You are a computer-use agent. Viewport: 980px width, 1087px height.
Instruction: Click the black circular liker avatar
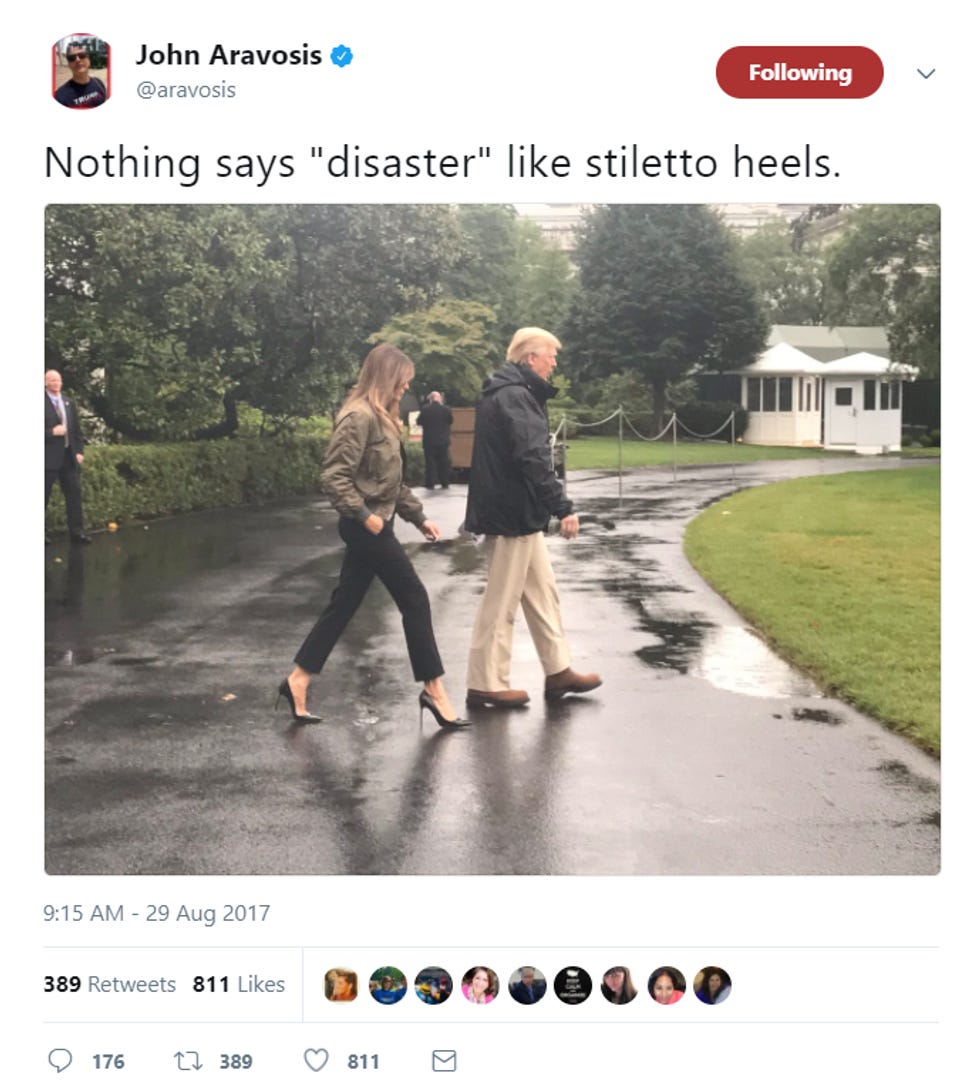click(x=572, y=985)
